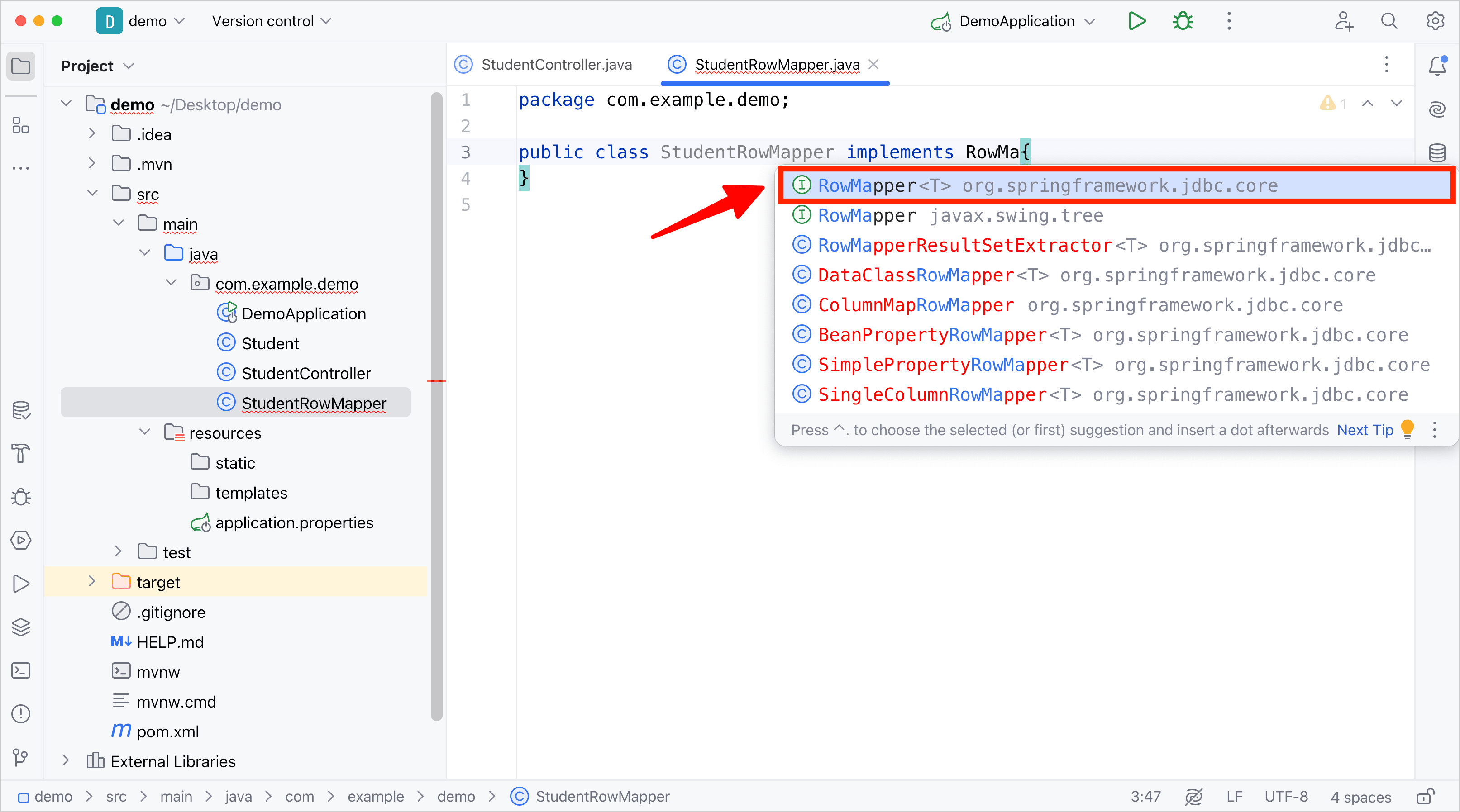Click the UTF-8 encoding widget
This screenshot has width=1460, height=812.
click(x=1286, y=797)
